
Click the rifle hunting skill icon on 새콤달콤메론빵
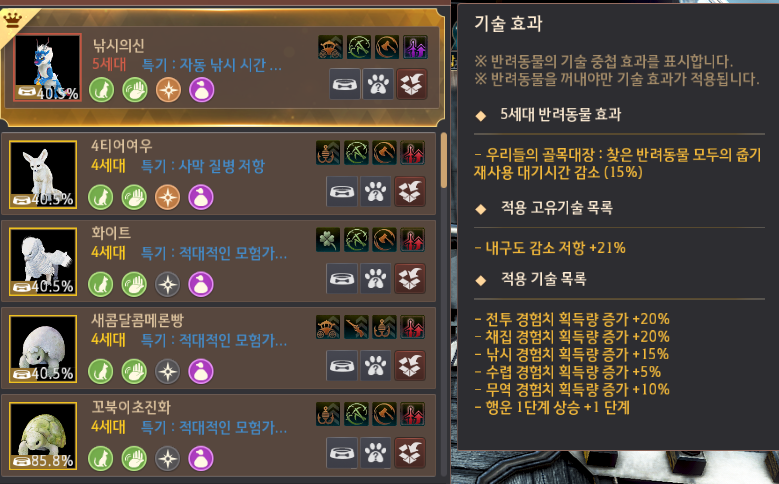(356, 327)
